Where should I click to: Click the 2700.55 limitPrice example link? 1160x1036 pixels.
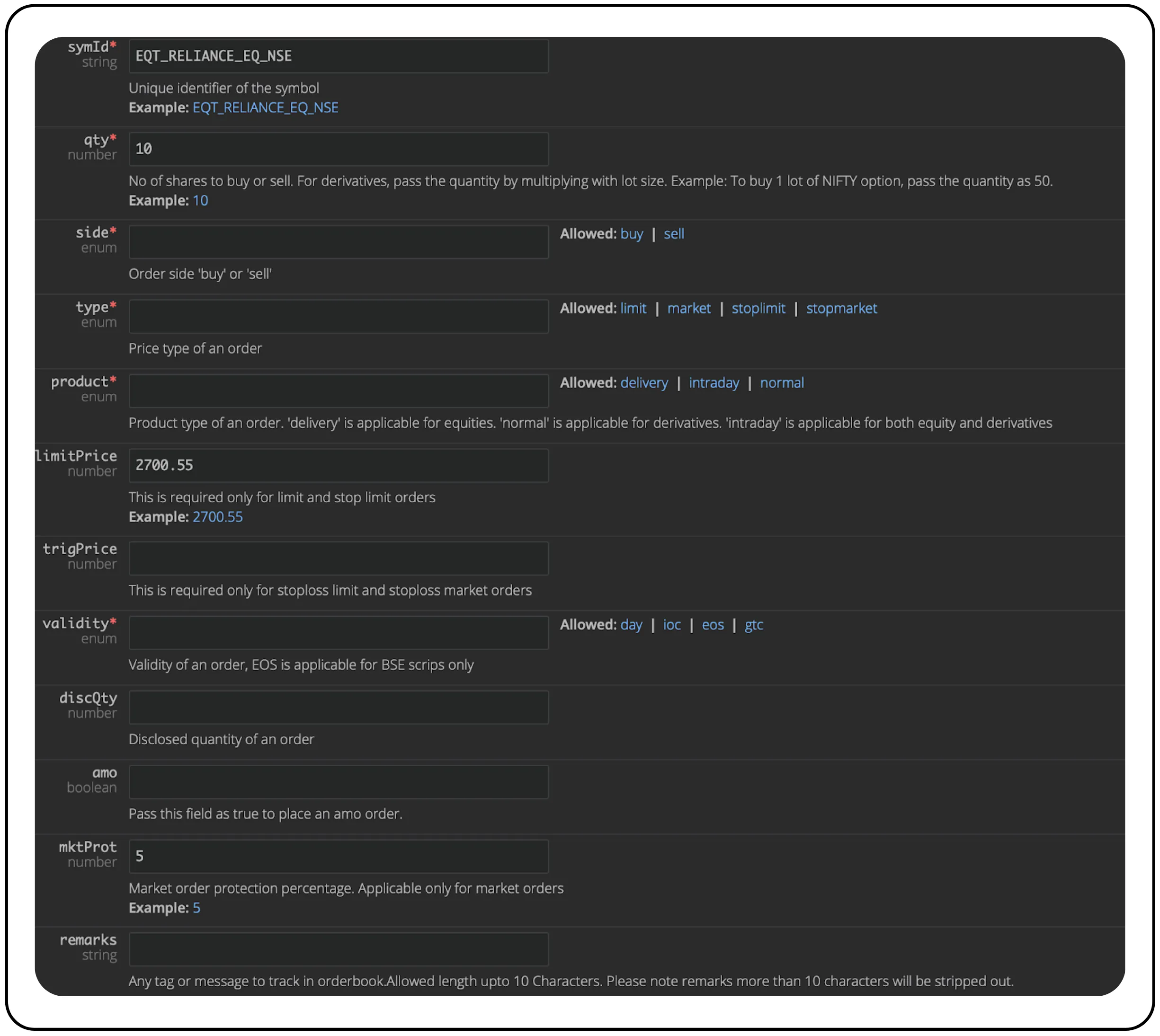[217, 517]
